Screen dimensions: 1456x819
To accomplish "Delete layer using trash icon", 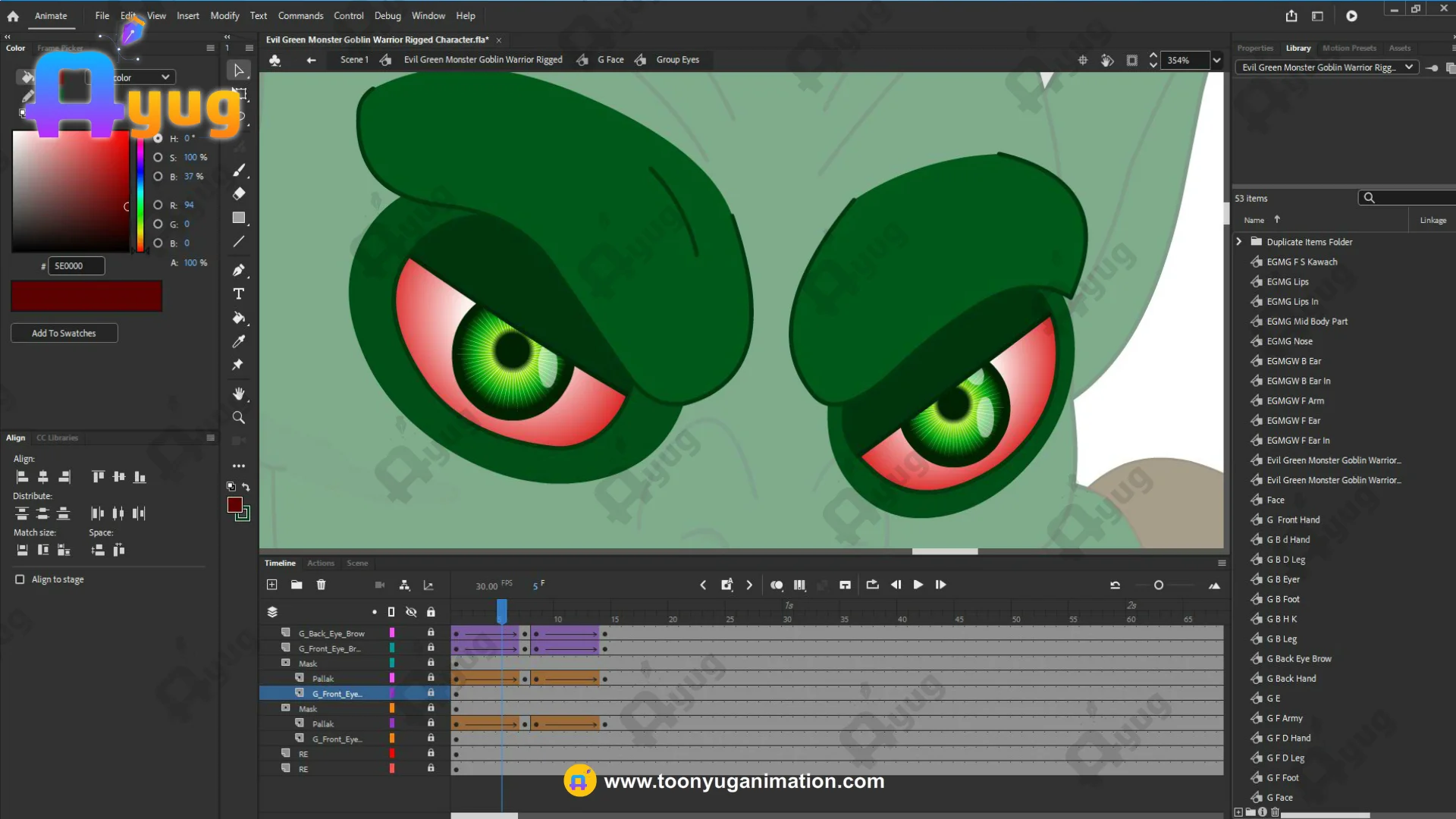I will [x=322, y=585].
